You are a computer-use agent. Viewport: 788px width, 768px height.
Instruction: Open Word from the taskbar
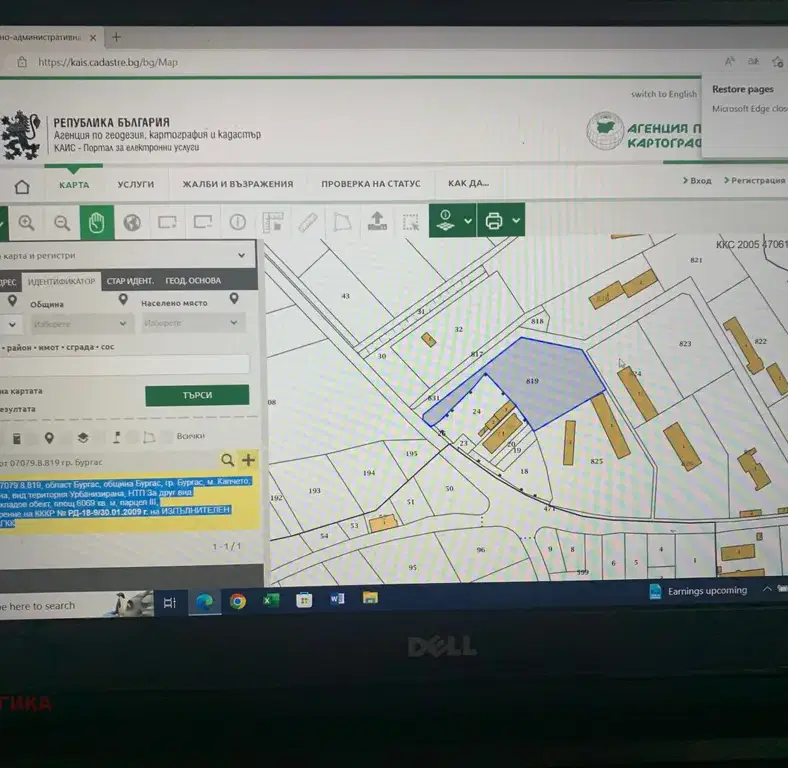tap(337, 599)
